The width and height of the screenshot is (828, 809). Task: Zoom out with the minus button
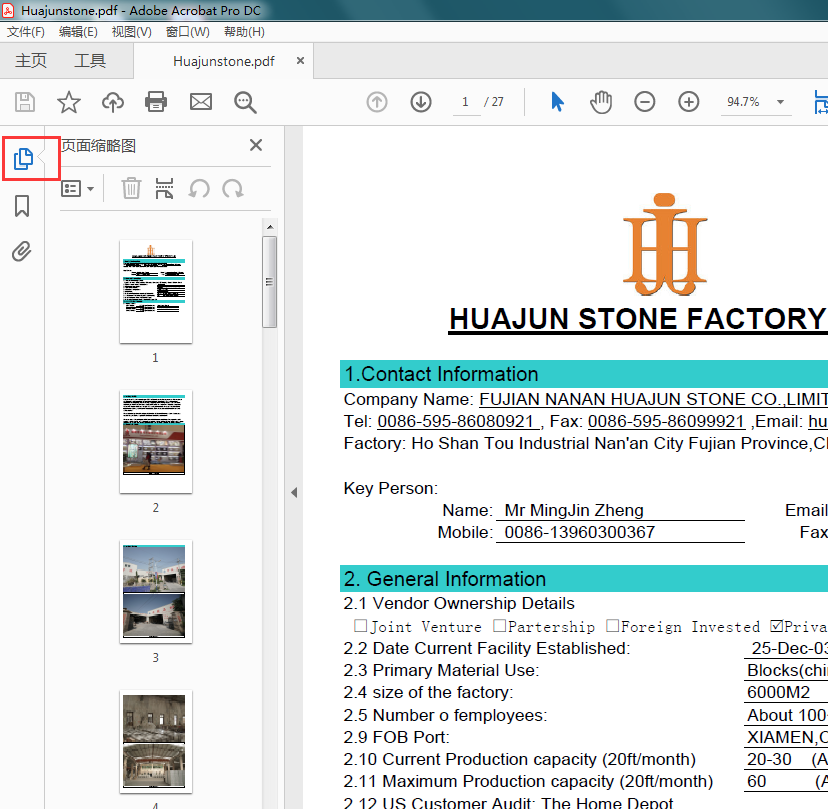pyautogui.click(x=645, y=102)
